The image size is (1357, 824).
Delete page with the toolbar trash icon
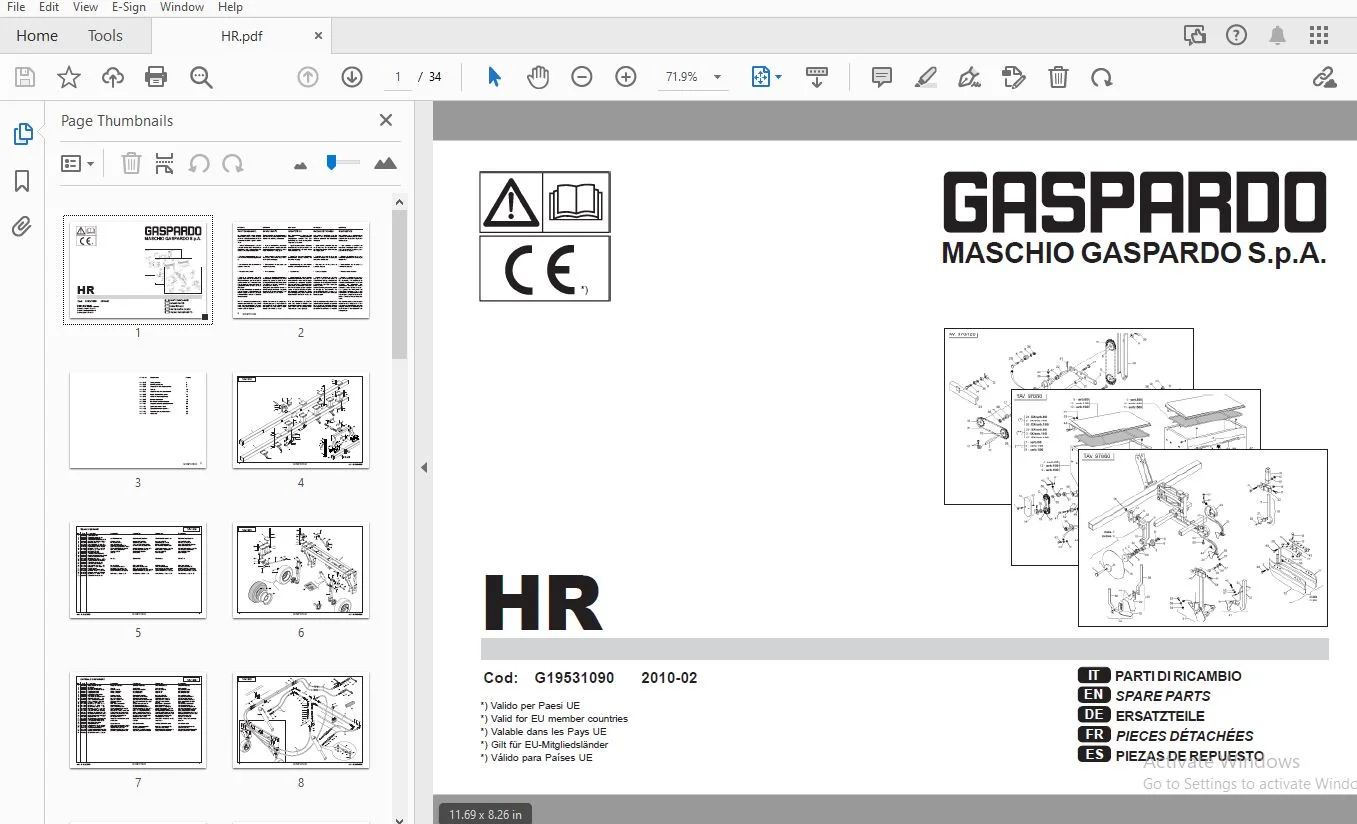point(1058,77)
